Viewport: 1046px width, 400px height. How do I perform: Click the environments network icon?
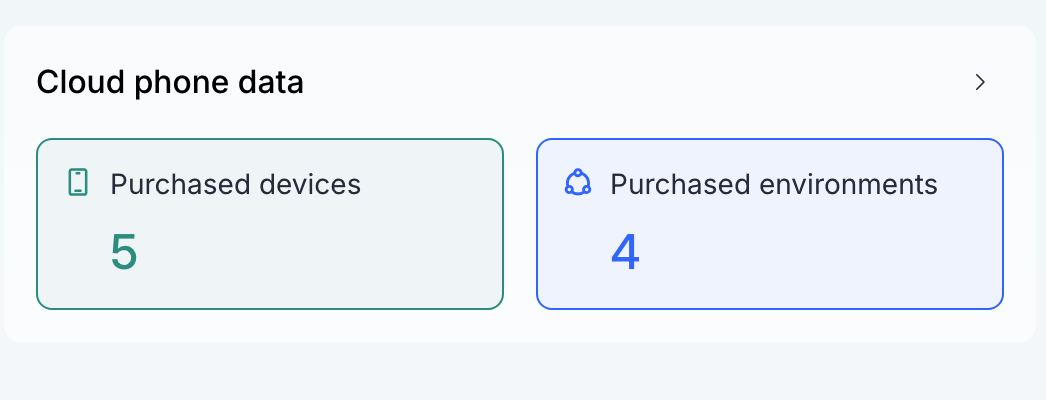(x=578, y=183)
